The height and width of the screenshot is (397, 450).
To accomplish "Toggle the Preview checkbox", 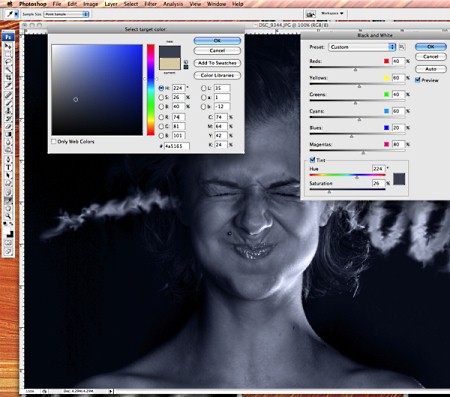I will coord(418,80).
